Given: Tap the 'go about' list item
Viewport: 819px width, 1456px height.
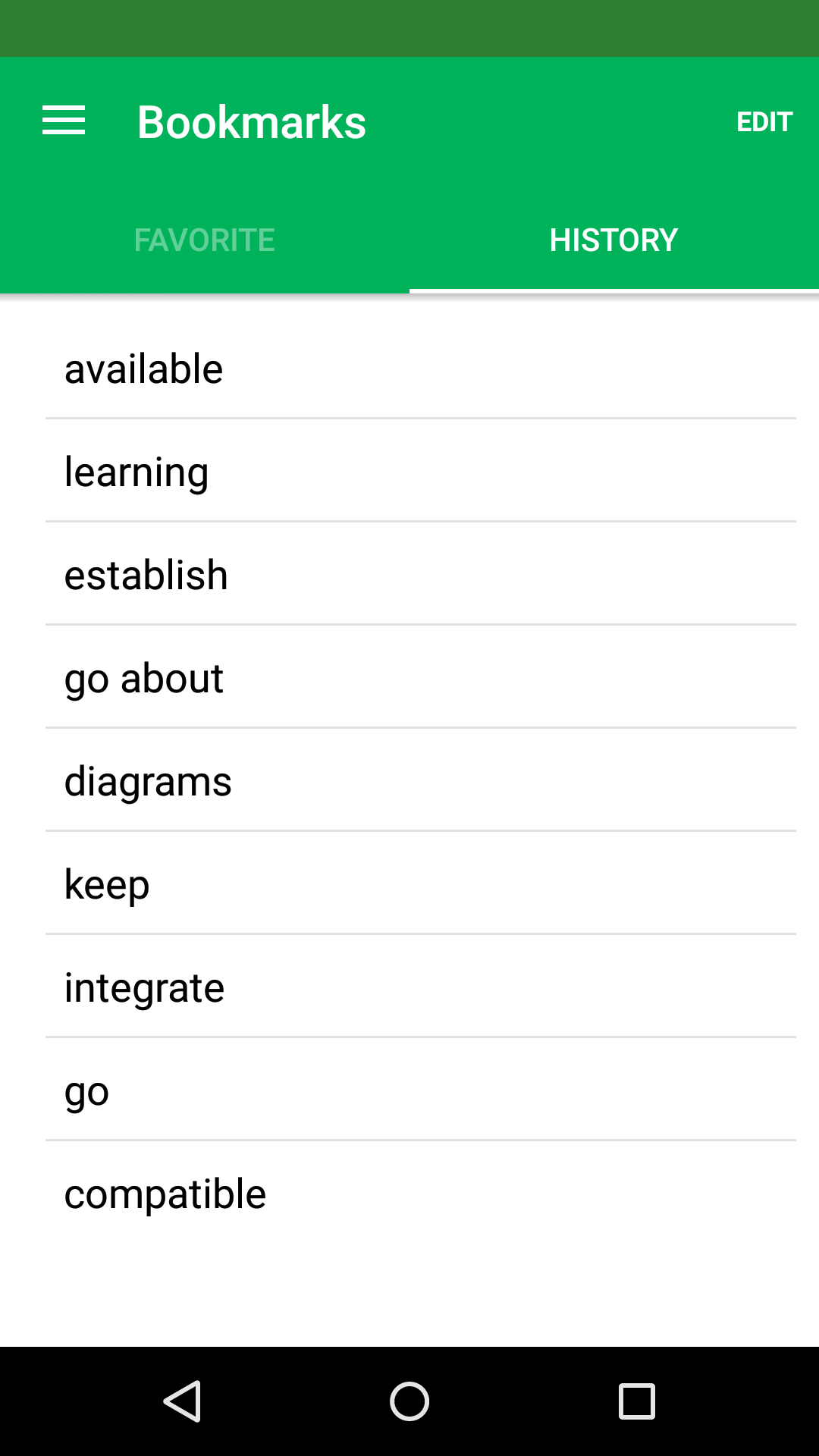Looking at the screenshot, I should click(x=144, y=677).
